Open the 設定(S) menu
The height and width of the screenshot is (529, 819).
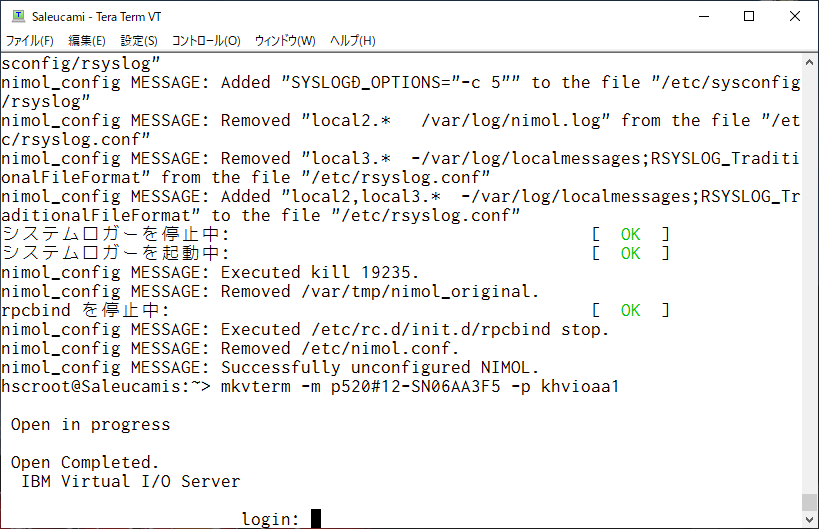click(139, 40)
